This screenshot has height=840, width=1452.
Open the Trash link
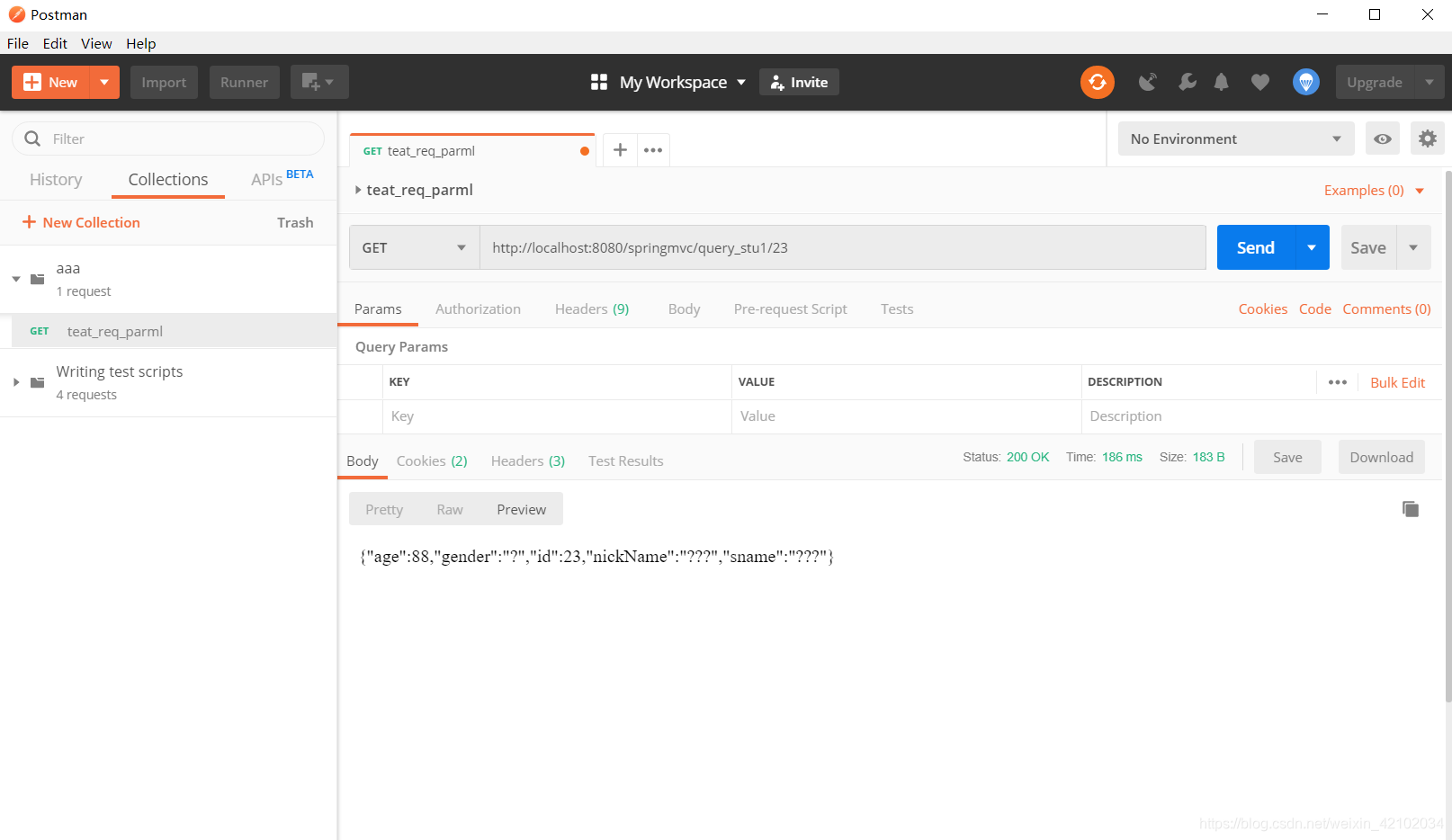pos(295,222)
